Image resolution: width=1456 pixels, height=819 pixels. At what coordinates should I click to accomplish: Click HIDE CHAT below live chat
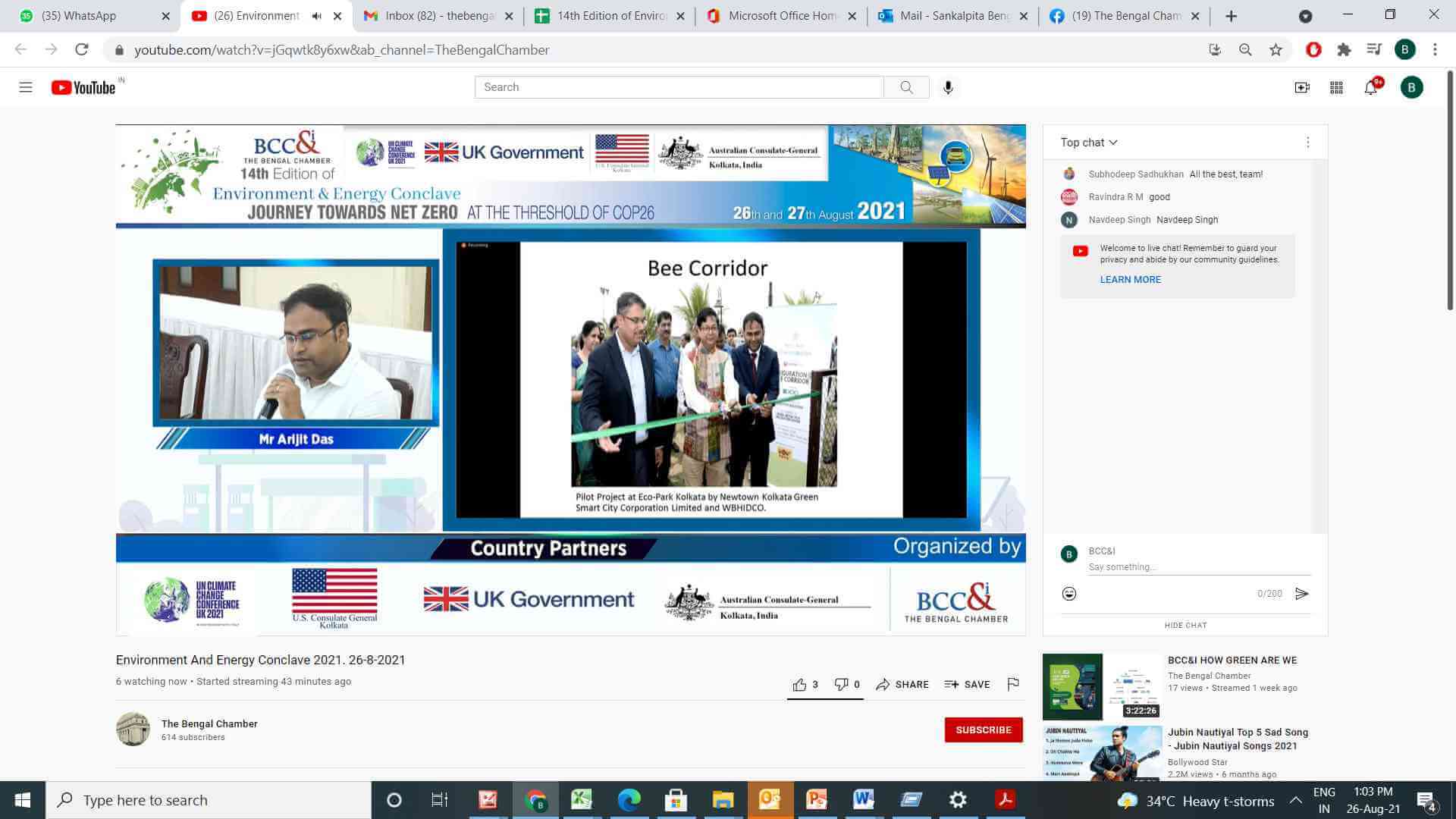[1185, 626]
